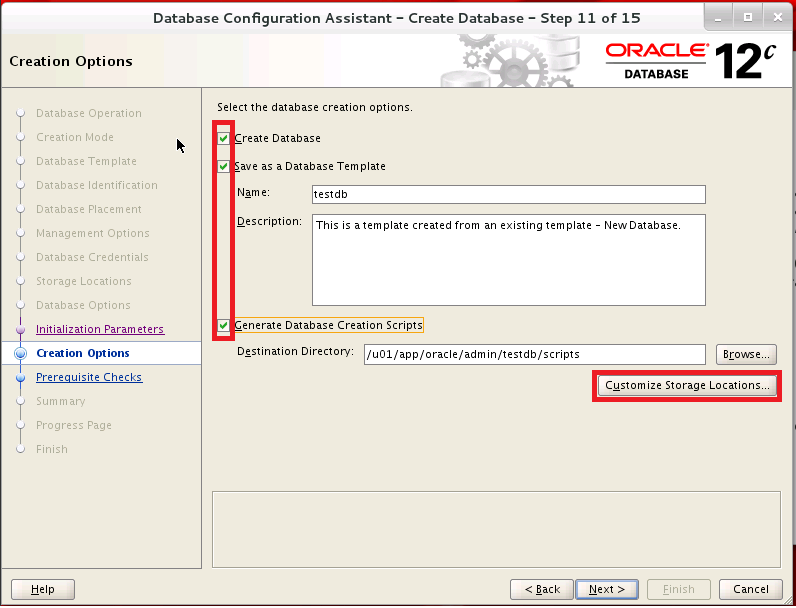Click the Creation Options step bullet icon
Image resolution: width=796 pixels, height=608 pixels.
[20, 353]
